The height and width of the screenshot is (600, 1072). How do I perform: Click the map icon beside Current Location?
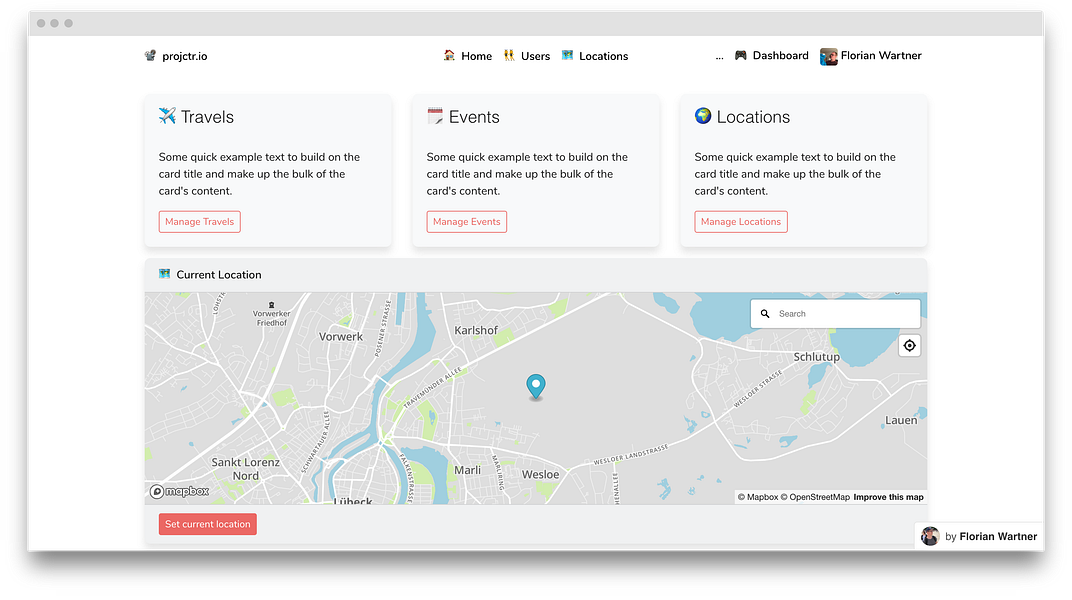(x=165, y=273)
